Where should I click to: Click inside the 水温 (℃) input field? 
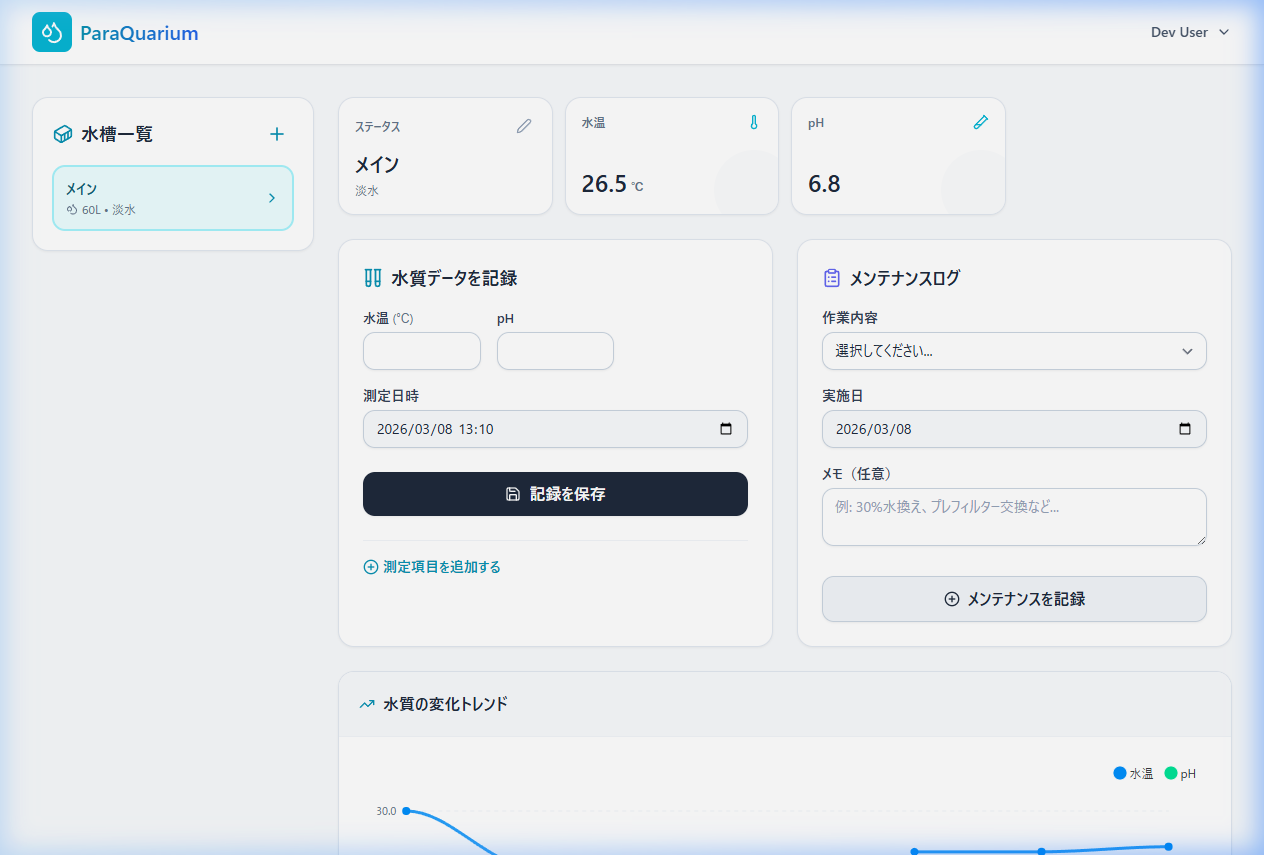[x=421, y=351]
